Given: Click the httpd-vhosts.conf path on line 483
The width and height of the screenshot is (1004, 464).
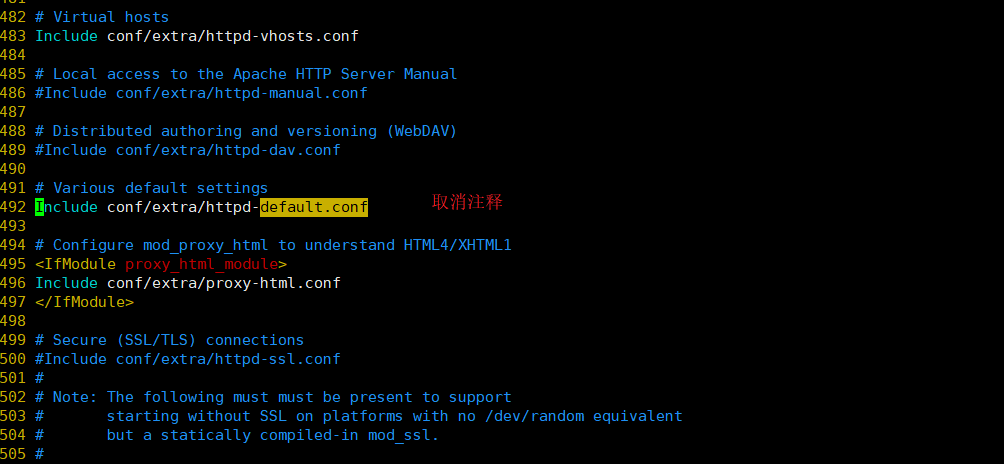Looking at the screenshot, I should point(232,36).
